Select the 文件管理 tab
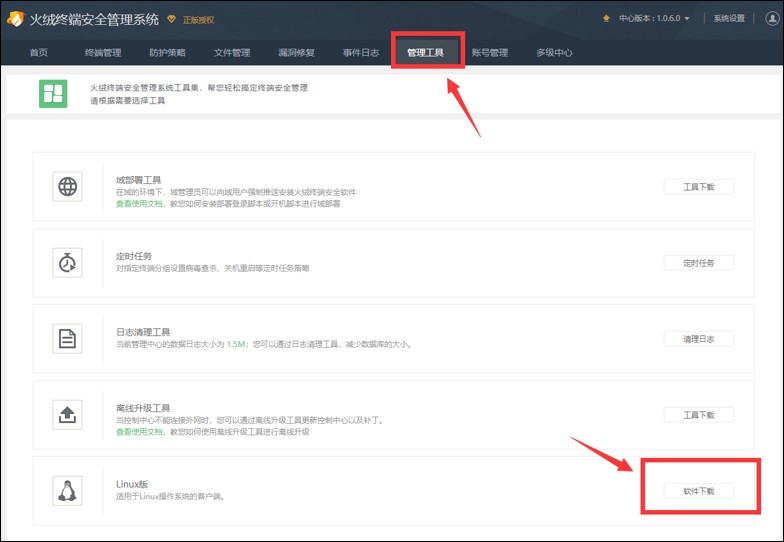The height and width of the screenshot is (542, 784). pos(232,52)
